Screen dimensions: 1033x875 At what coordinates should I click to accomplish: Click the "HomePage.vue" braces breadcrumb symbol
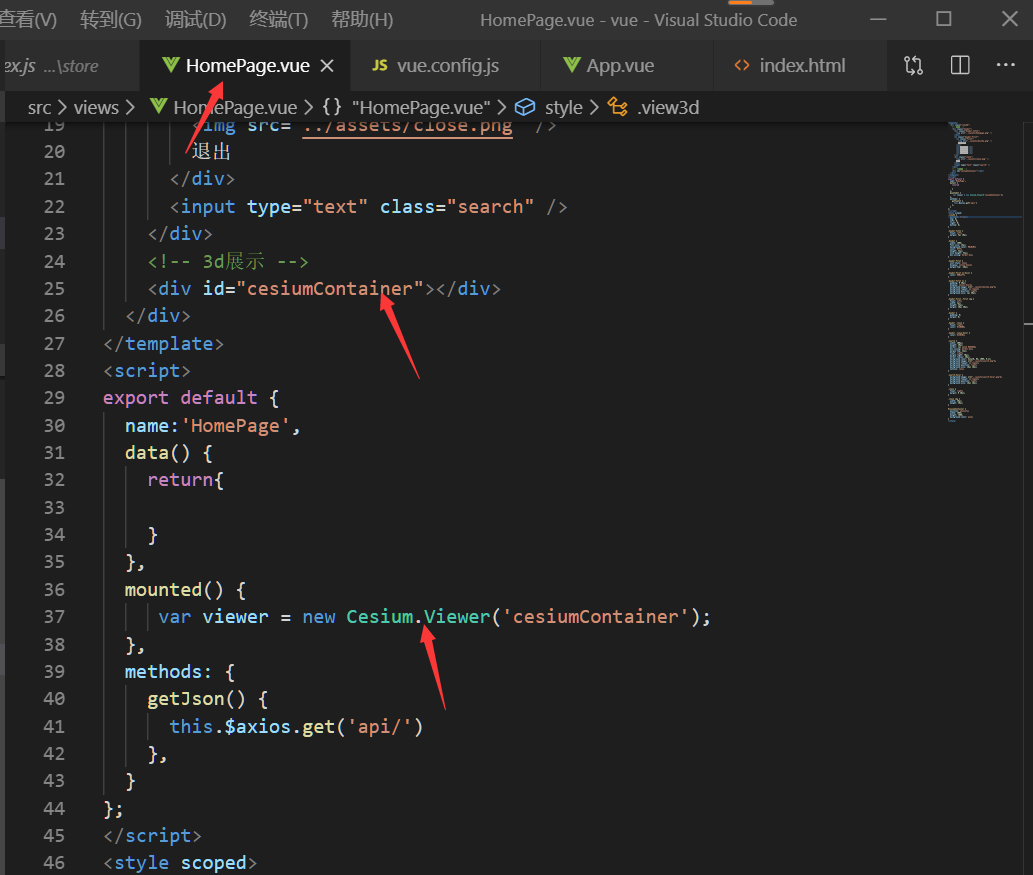point(406,107)
